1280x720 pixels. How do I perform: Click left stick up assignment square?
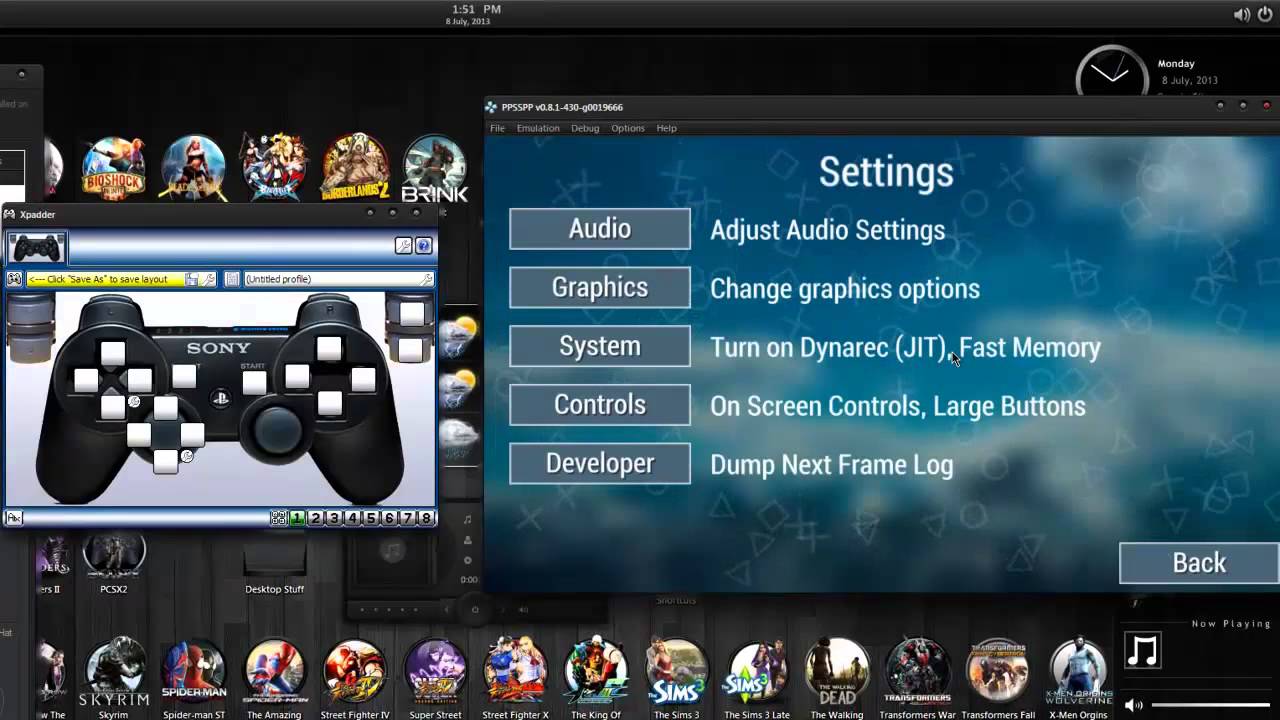[x=166, y=408]
